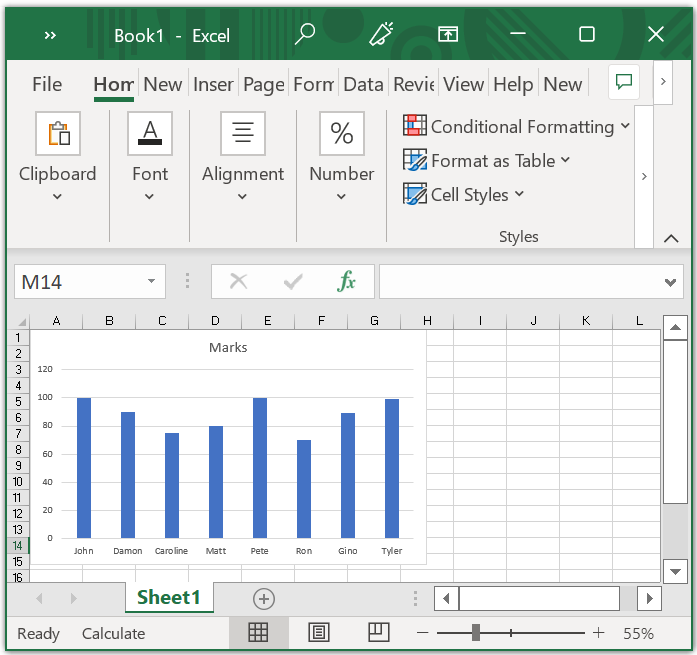Viewport: 697px width, 655px height.
Task: Click the Pete bar in chart
Action: coord(260,468)
